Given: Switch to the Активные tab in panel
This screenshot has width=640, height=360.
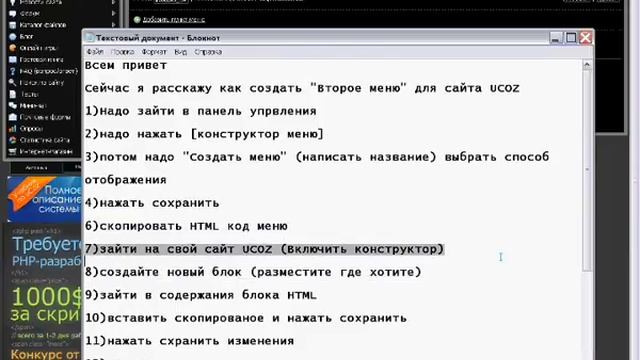Looking at the screenshot, I should click(x=36, y=168).
